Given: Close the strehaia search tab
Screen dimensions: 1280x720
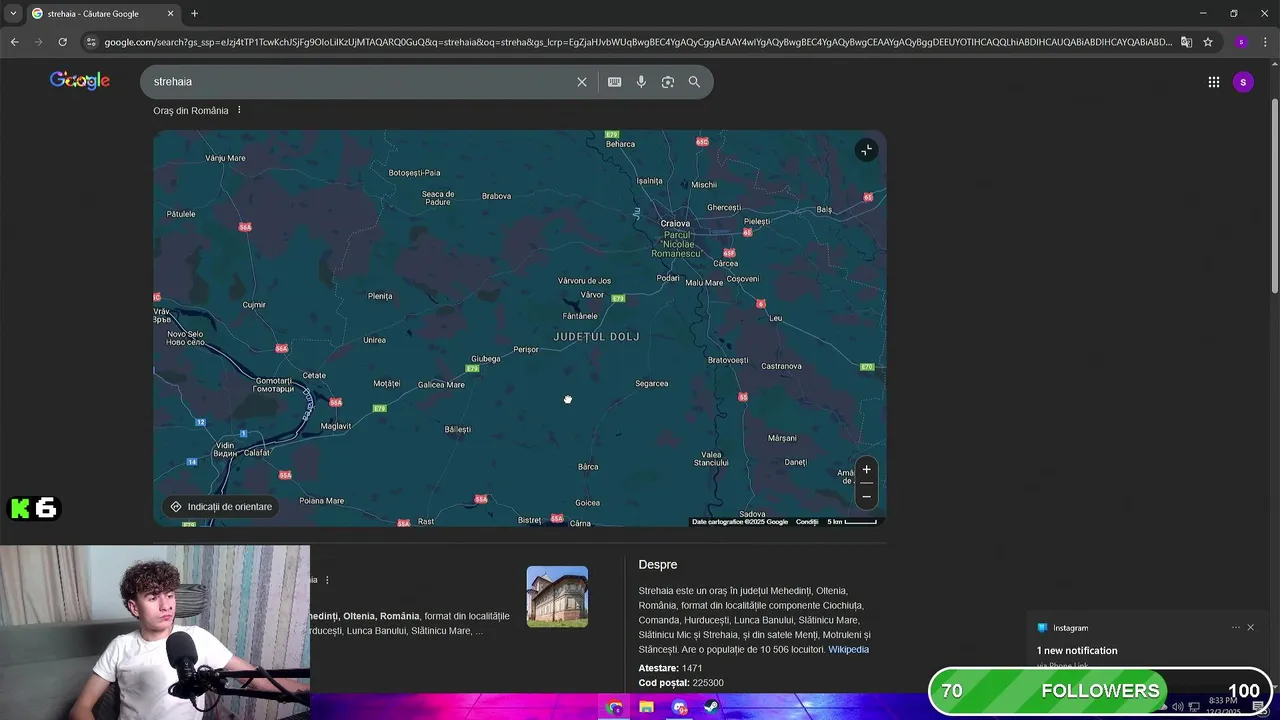Looking at the screenshot, I should click(170, 14).
